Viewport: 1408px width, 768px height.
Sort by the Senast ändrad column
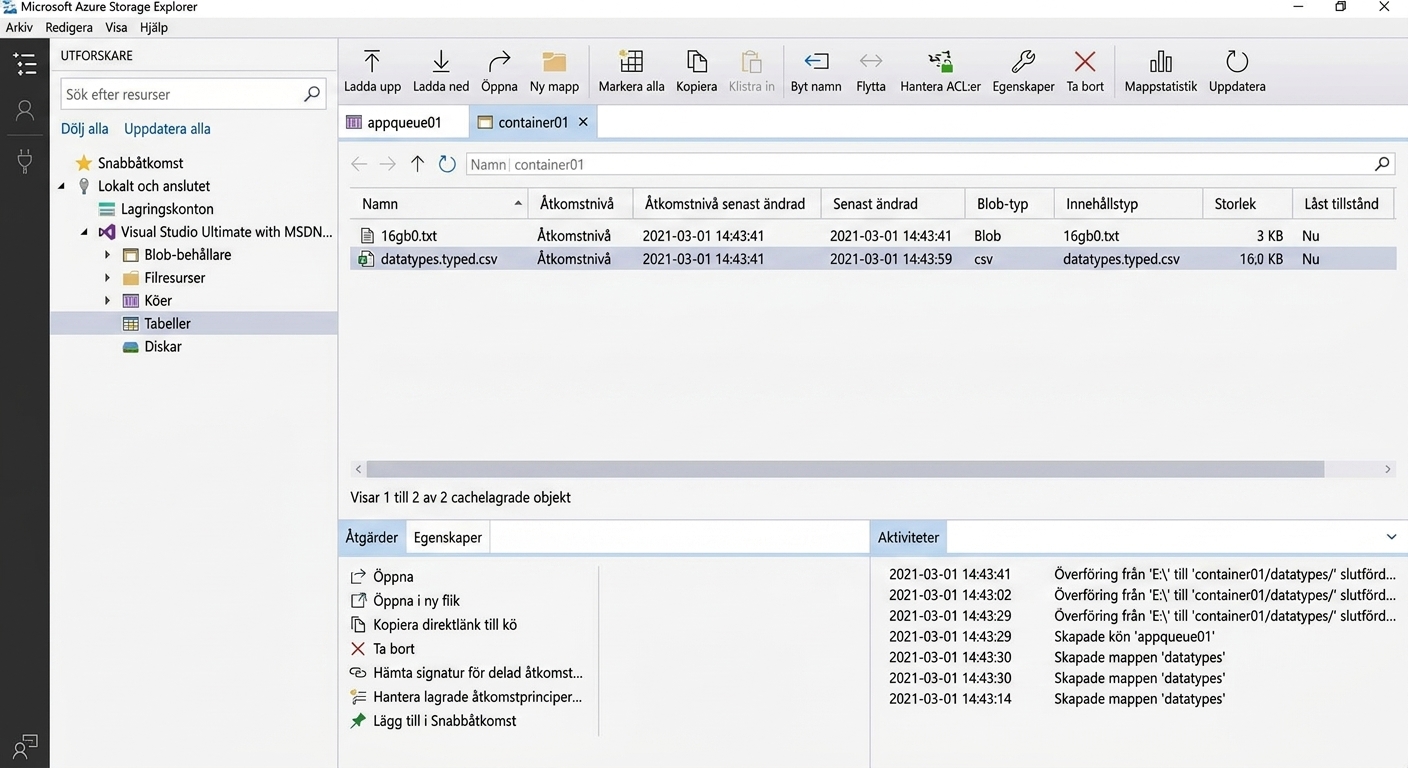click(893, 203)
